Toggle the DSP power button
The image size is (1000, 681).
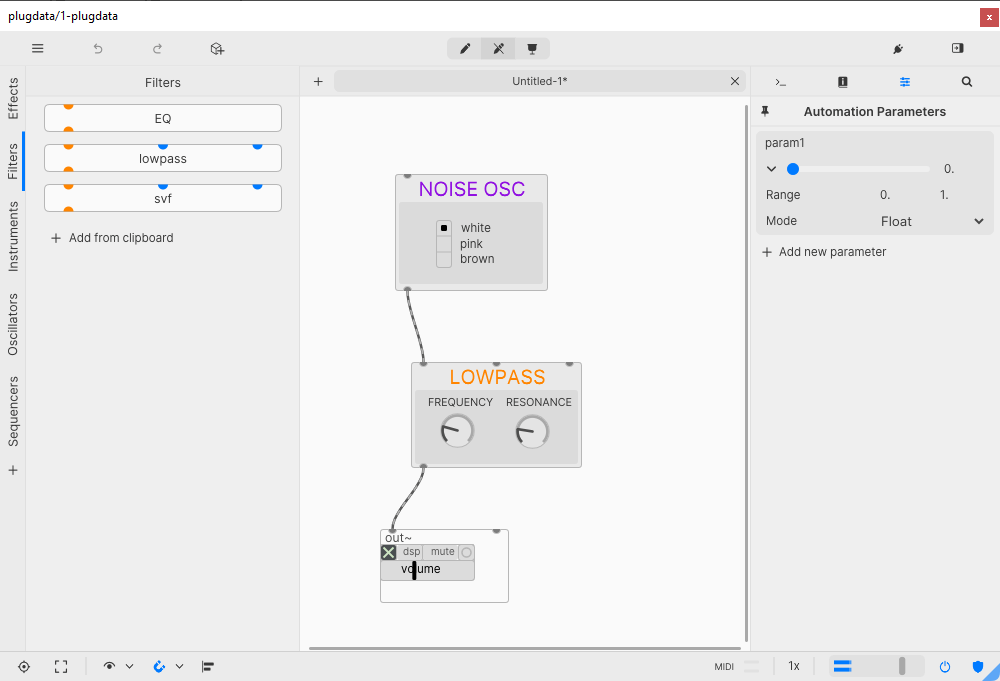click(945, 666)
